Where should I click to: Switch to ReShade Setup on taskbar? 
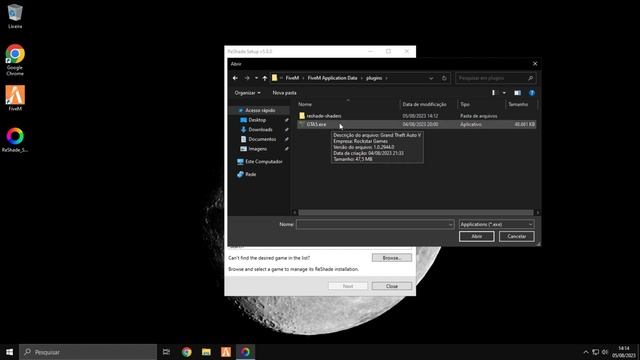coord(245,352)
